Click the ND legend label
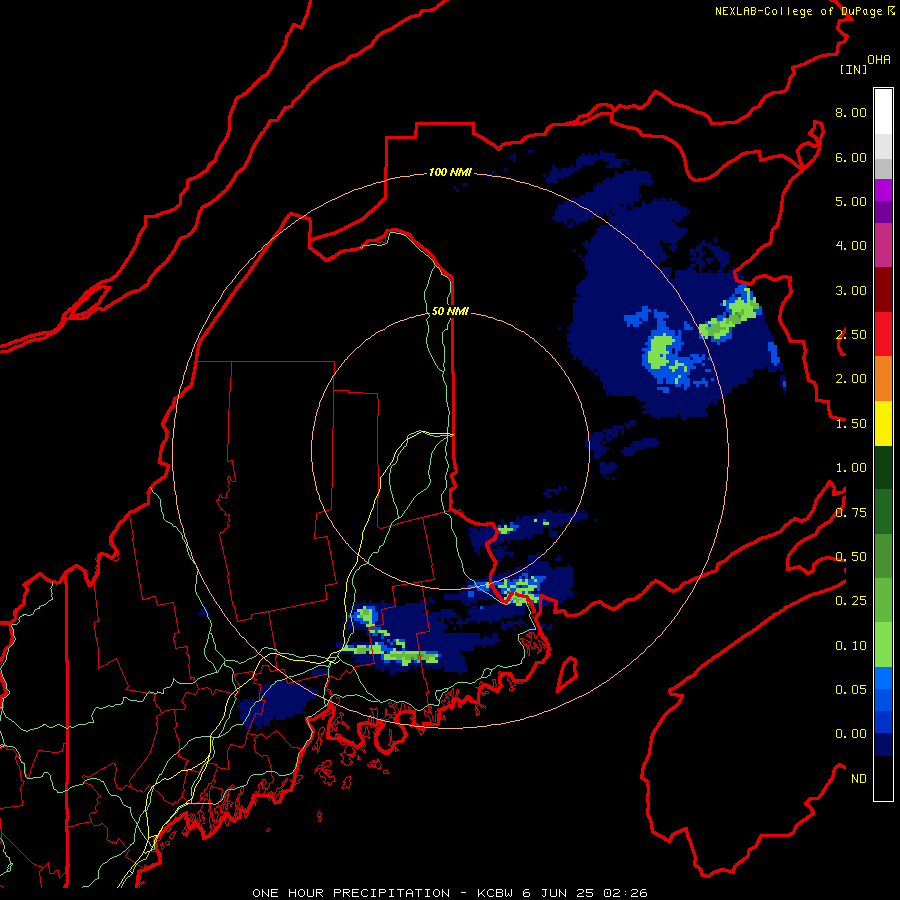This screenshot has width=900, height=900. pyautogui.click(x=859, y=779)
